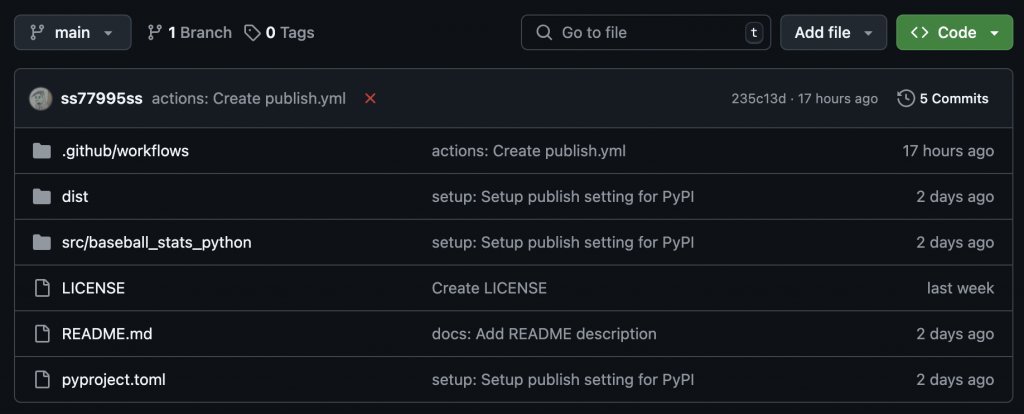Viewport: 1024px width, 414px height.
Task: Click the LICENSE file icon
Action: click(41, 288)
